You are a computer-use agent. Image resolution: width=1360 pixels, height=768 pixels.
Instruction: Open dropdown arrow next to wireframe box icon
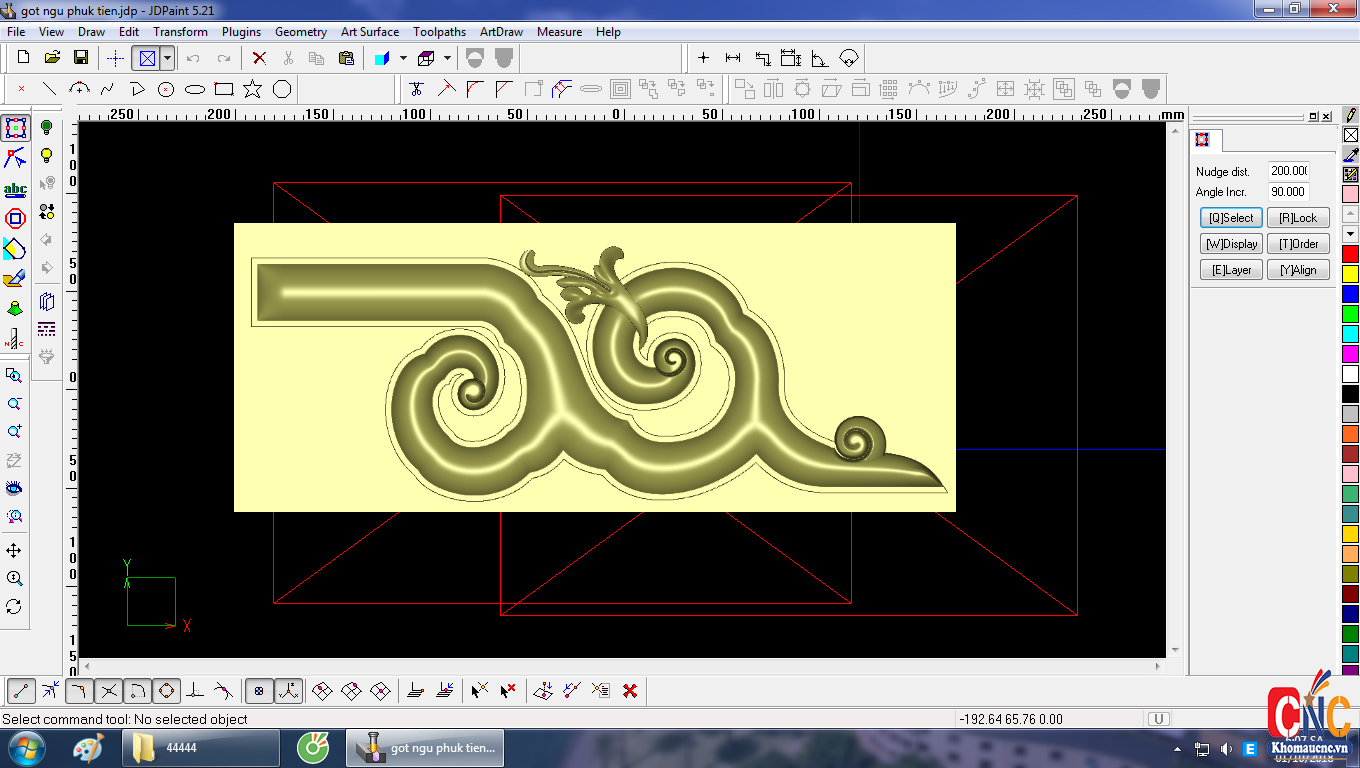click(x=447, y=58)
